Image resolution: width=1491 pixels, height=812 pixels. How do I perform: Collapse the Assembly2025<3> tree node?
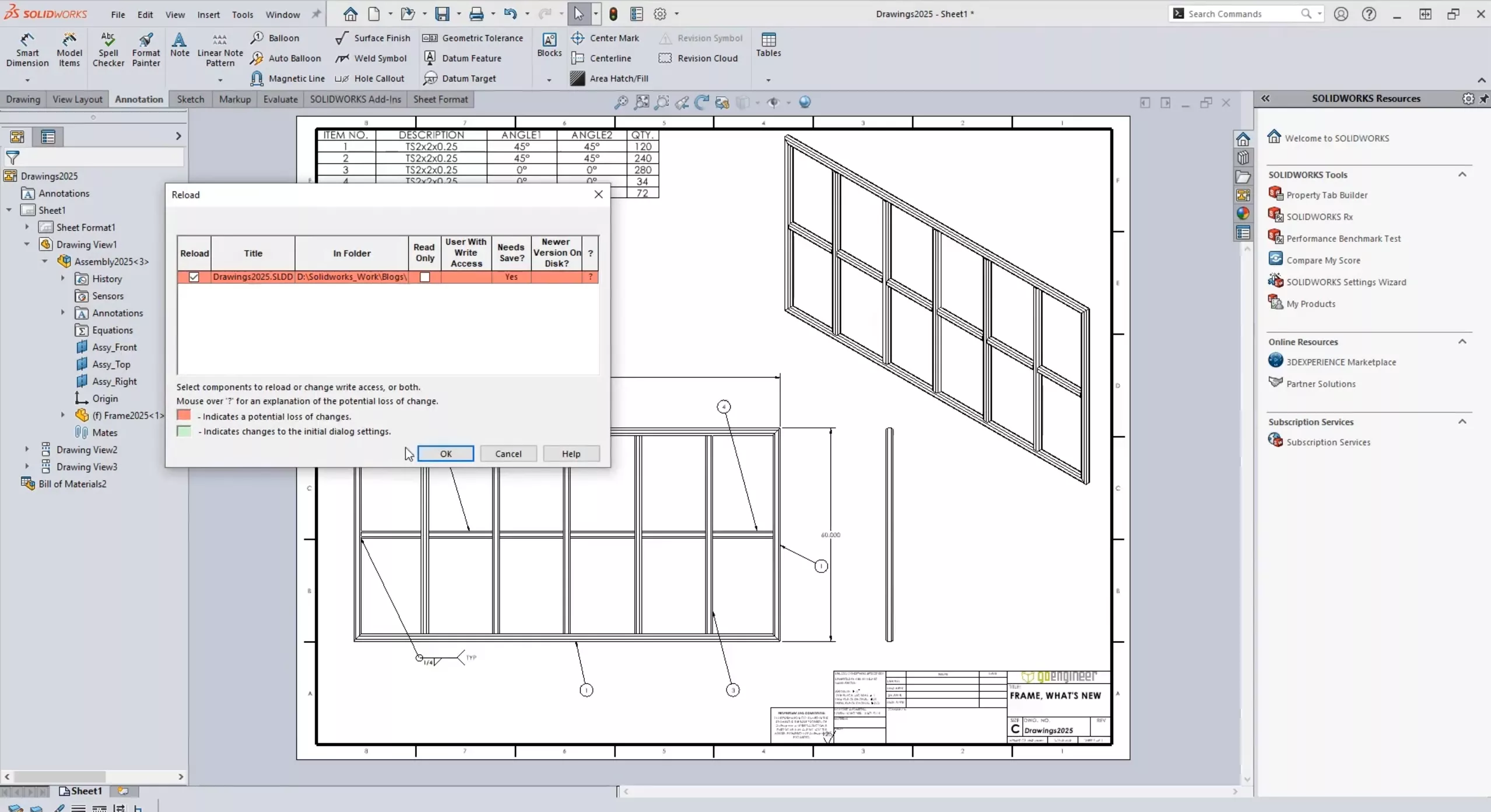pos(45,262)
